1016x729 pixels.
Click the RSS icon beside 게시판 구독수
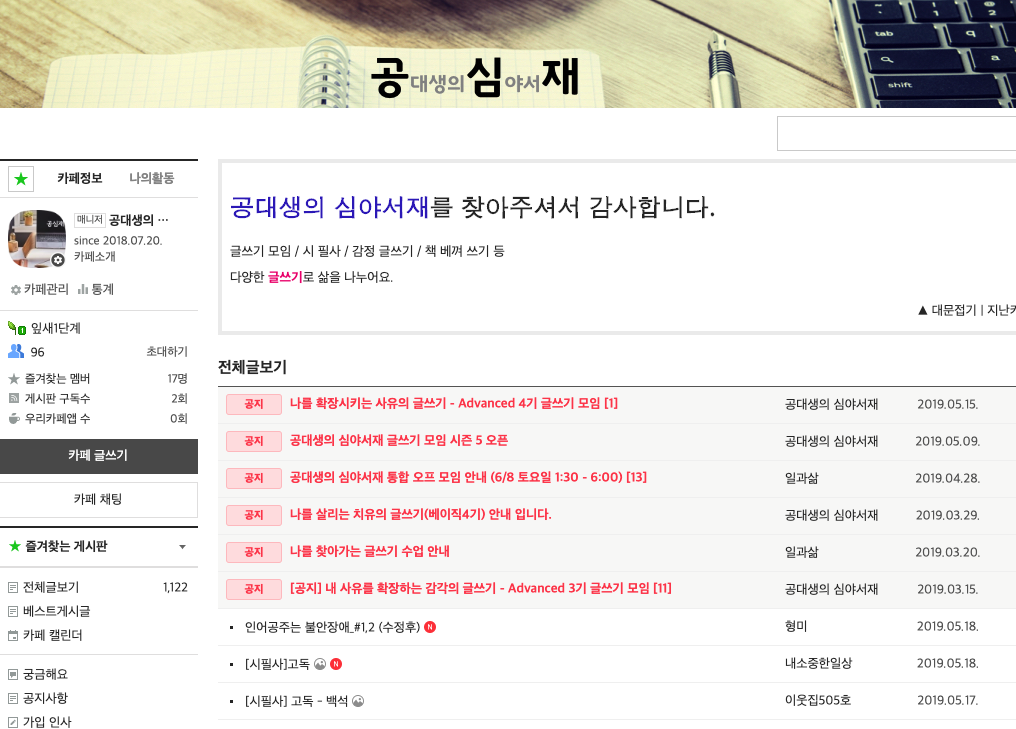12,397
